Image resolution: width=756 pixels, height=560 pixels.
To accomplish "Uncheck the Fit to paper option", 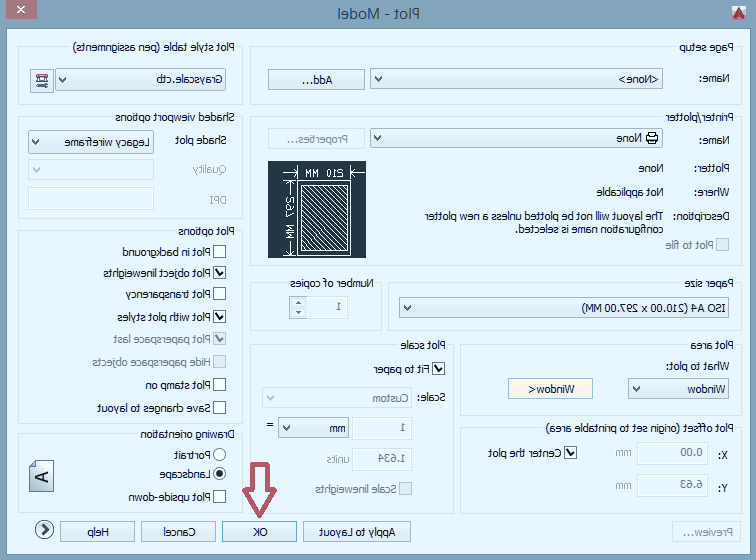I will pyautogui.click(x=439, y=368).
